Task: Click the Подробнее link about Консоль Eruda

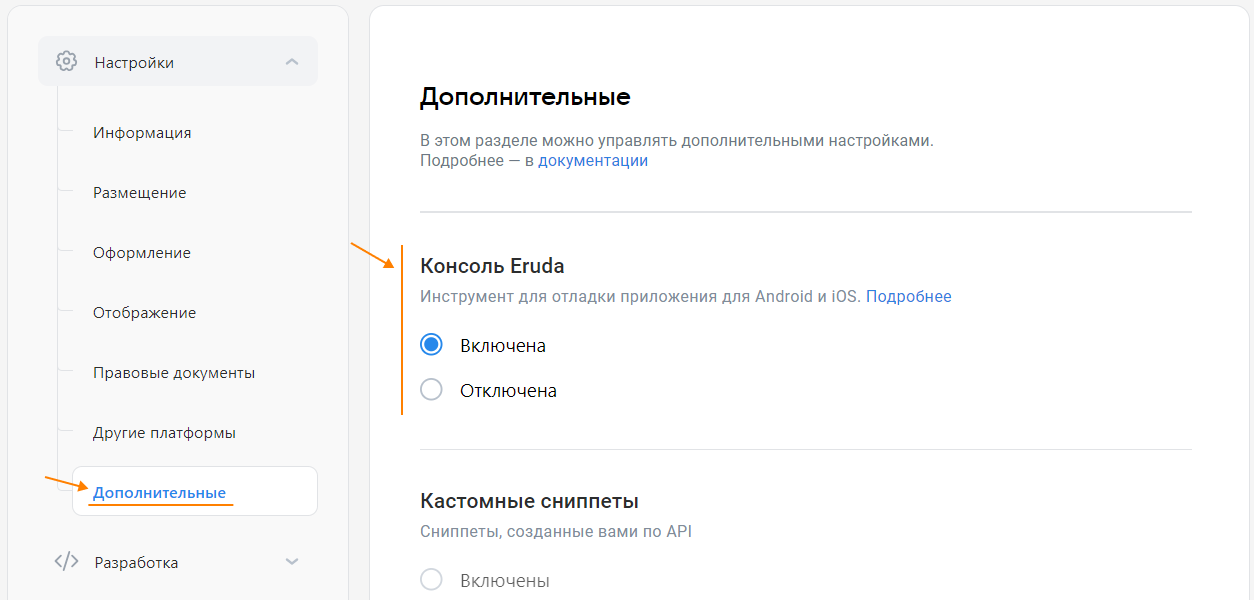Action: [908, 296]
